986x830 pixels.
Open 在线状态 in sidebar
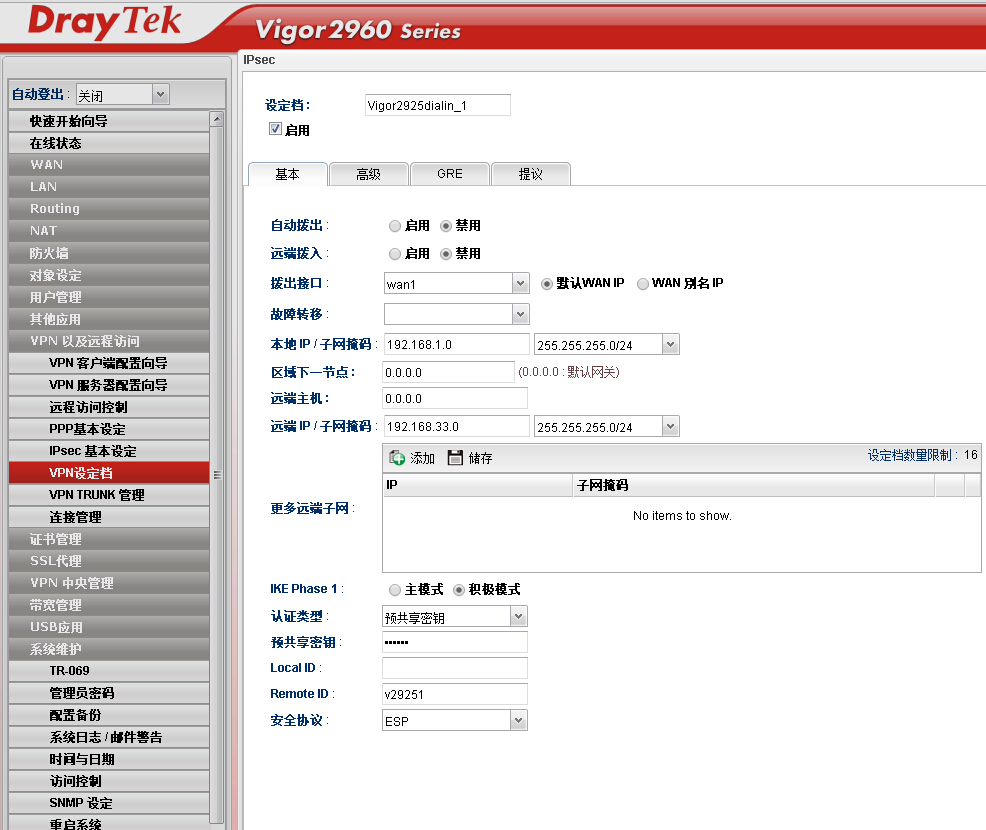[109, 143]
